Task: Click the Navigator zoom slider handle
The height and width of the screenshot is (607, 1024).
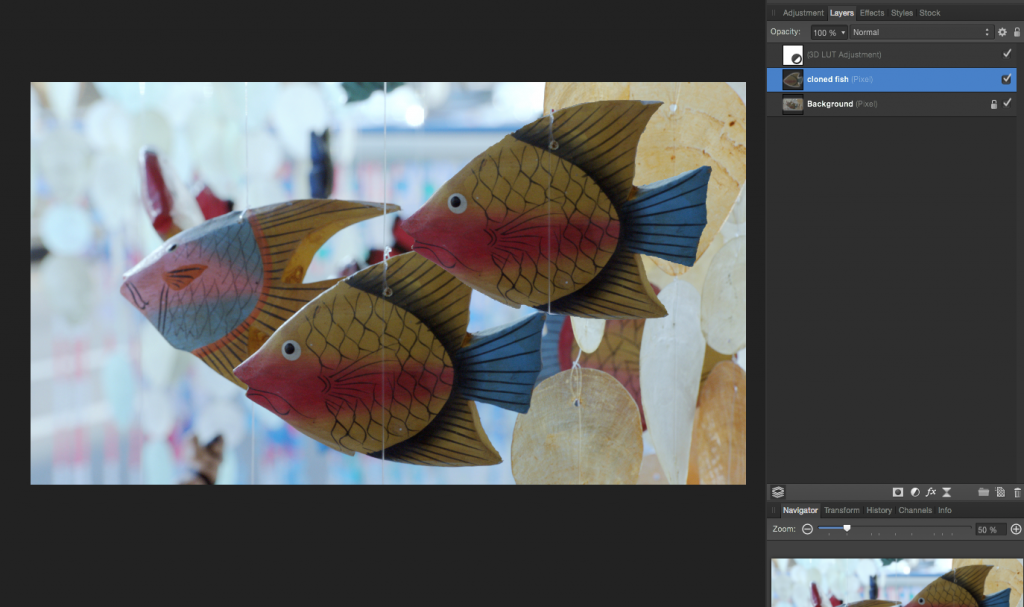Action: coord(846,528)
